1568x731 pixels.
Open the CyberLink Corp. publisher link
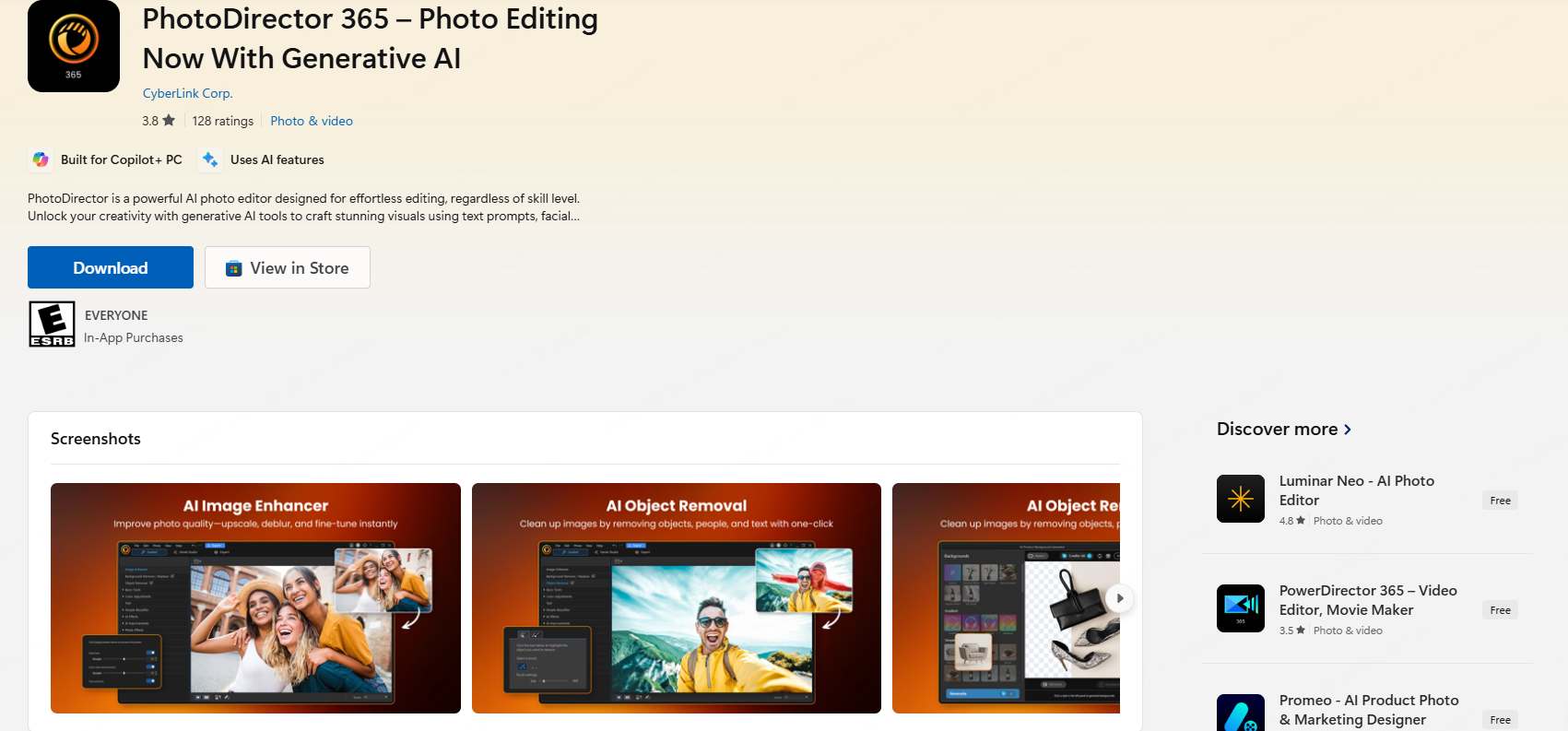point(187,93)
